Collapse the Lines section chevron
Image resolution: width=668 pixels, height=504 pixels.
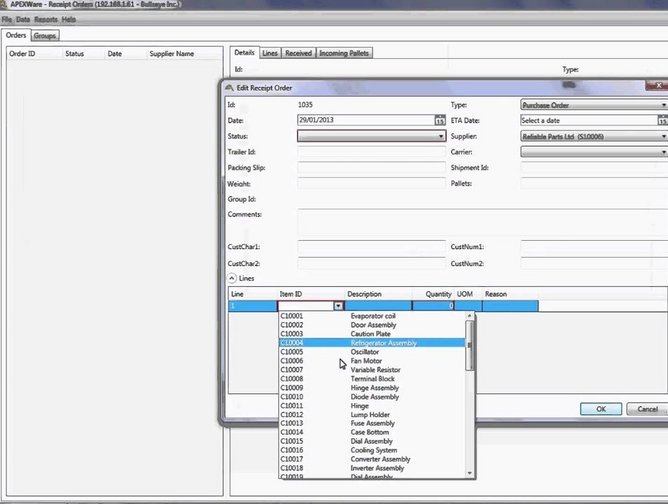pos(232,278)
